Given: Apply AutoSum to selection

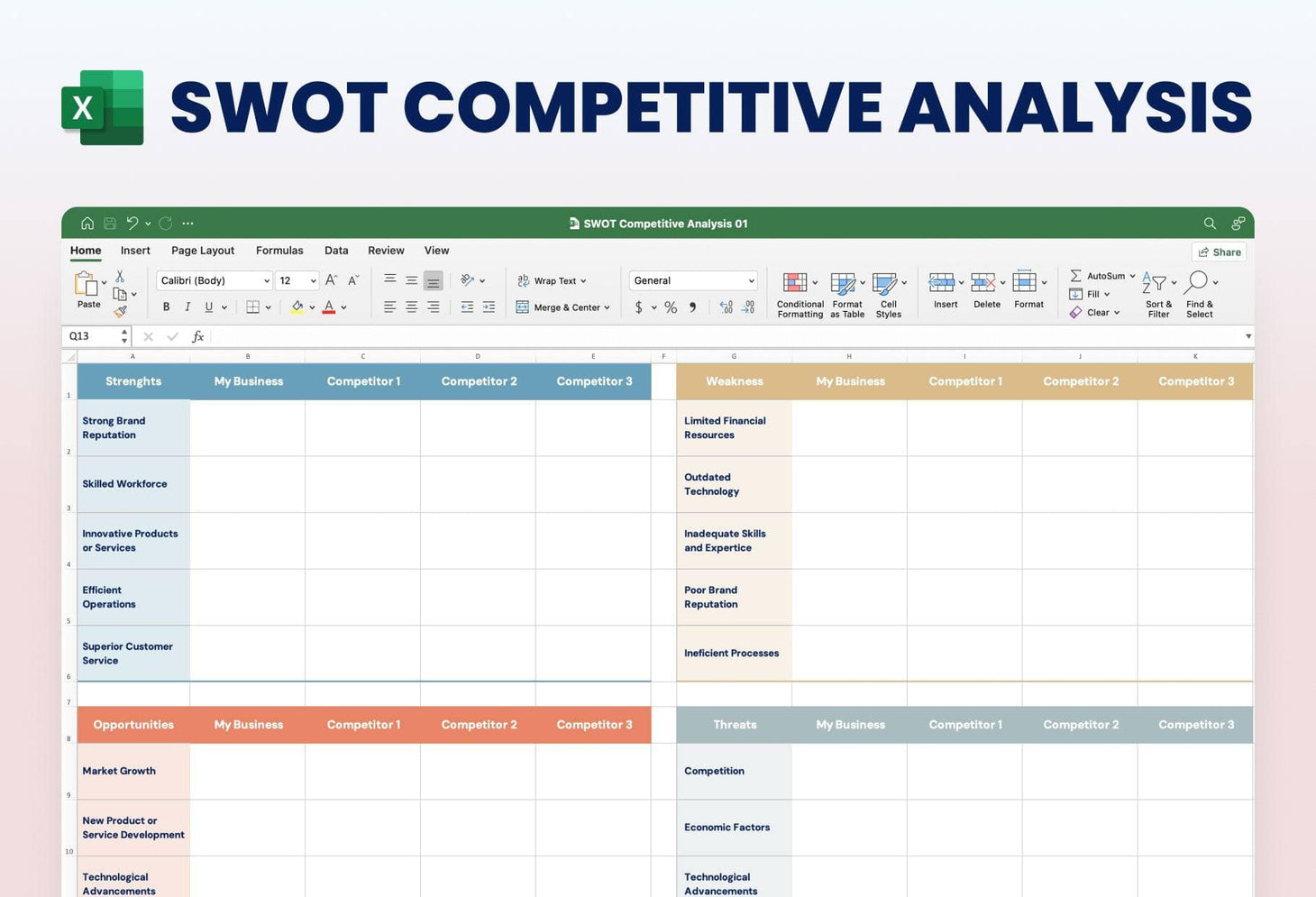Looking at the screenshot, I should tap(1076, 275).
